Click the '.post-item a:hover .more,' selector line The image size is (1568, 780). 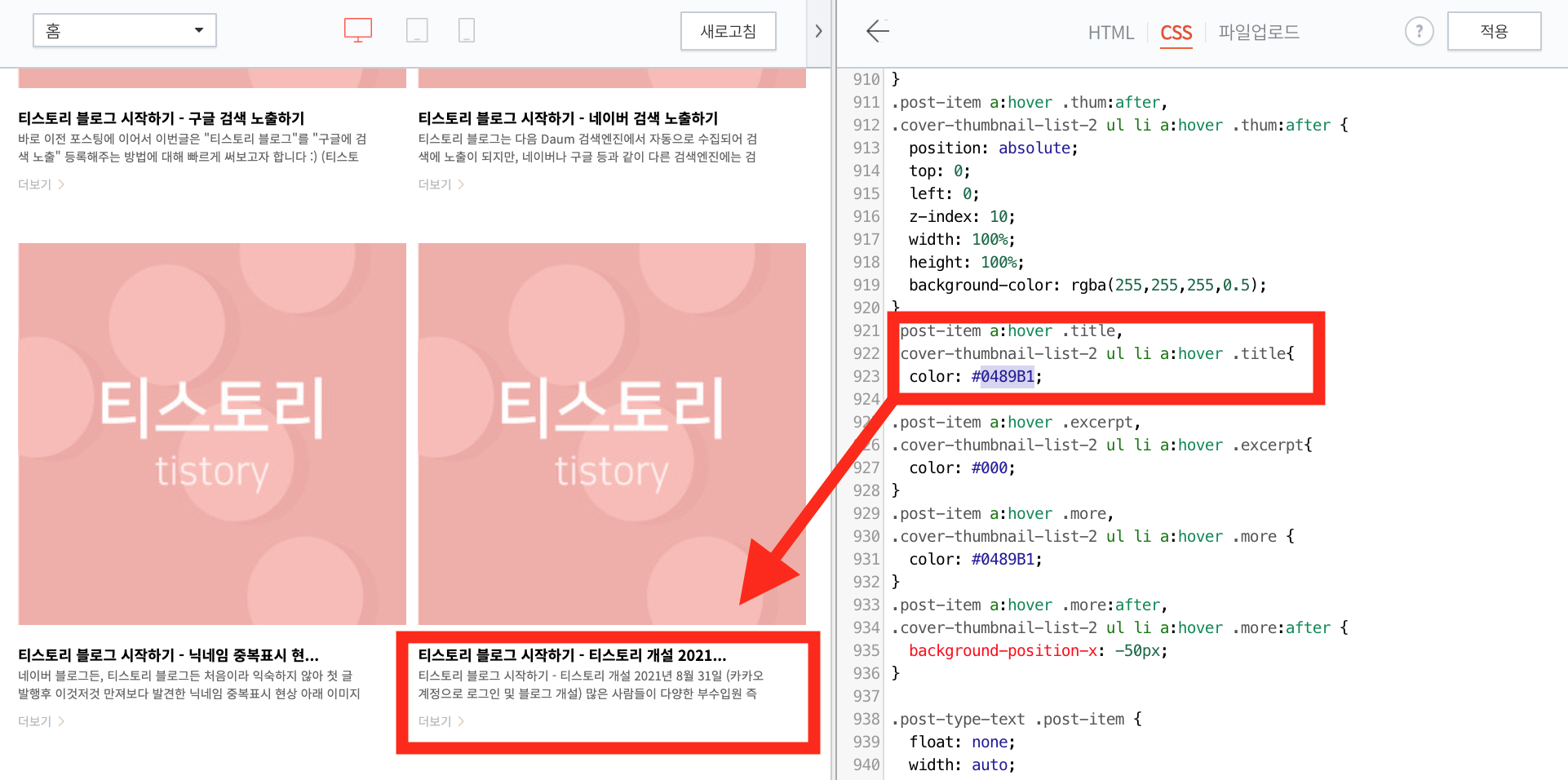[1003, 513]
